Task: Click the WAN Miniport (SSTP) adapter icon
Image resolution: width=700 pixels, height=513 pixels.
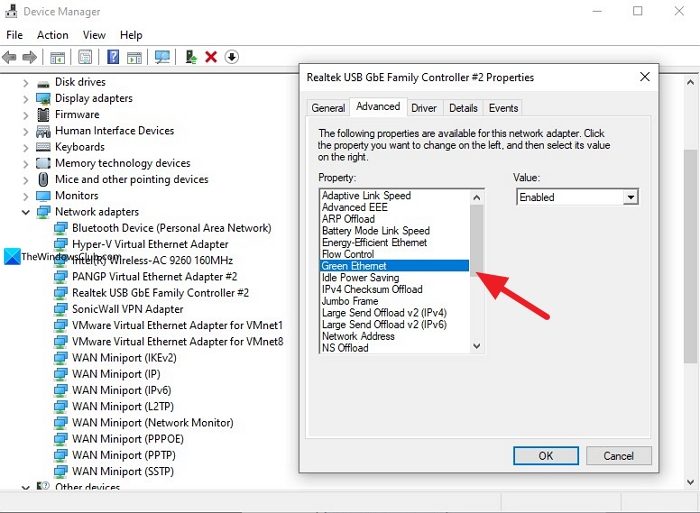Action: pyautogui.click(x=61, y=471)
